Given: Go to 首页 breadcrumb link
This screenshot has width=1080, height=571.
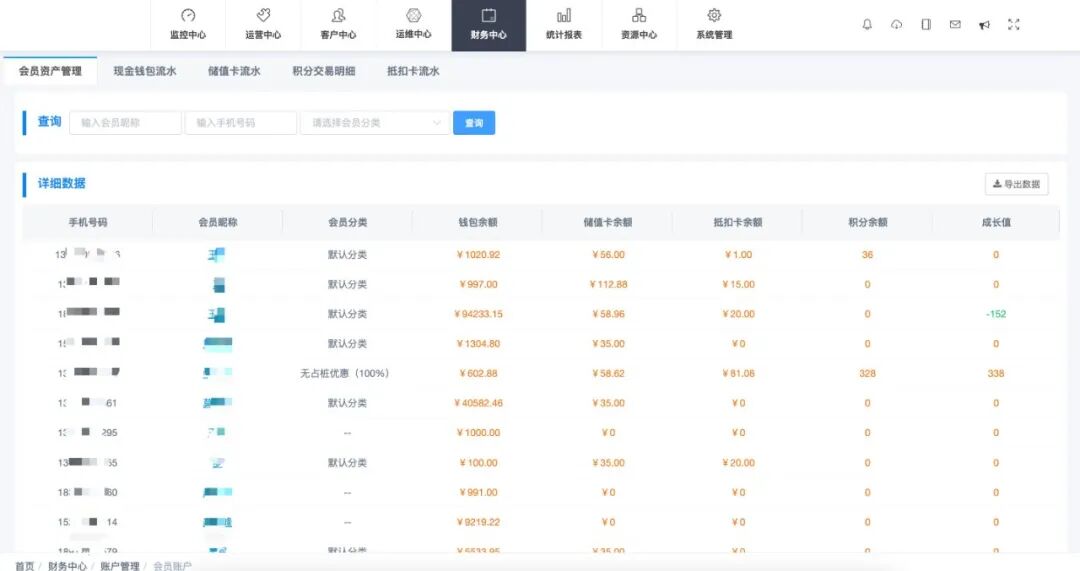Looking at the screenshot, I should pos(24,565).
